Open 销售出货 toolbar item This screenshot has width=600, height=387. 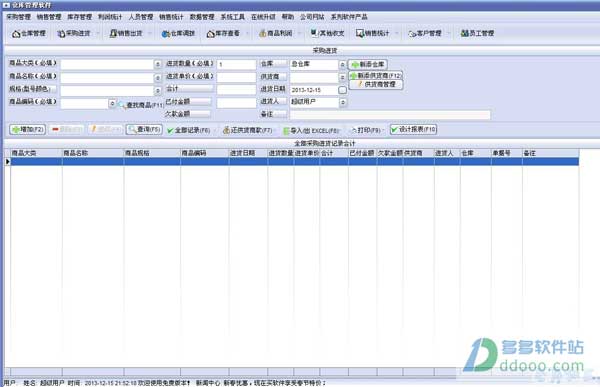point(126,34)
